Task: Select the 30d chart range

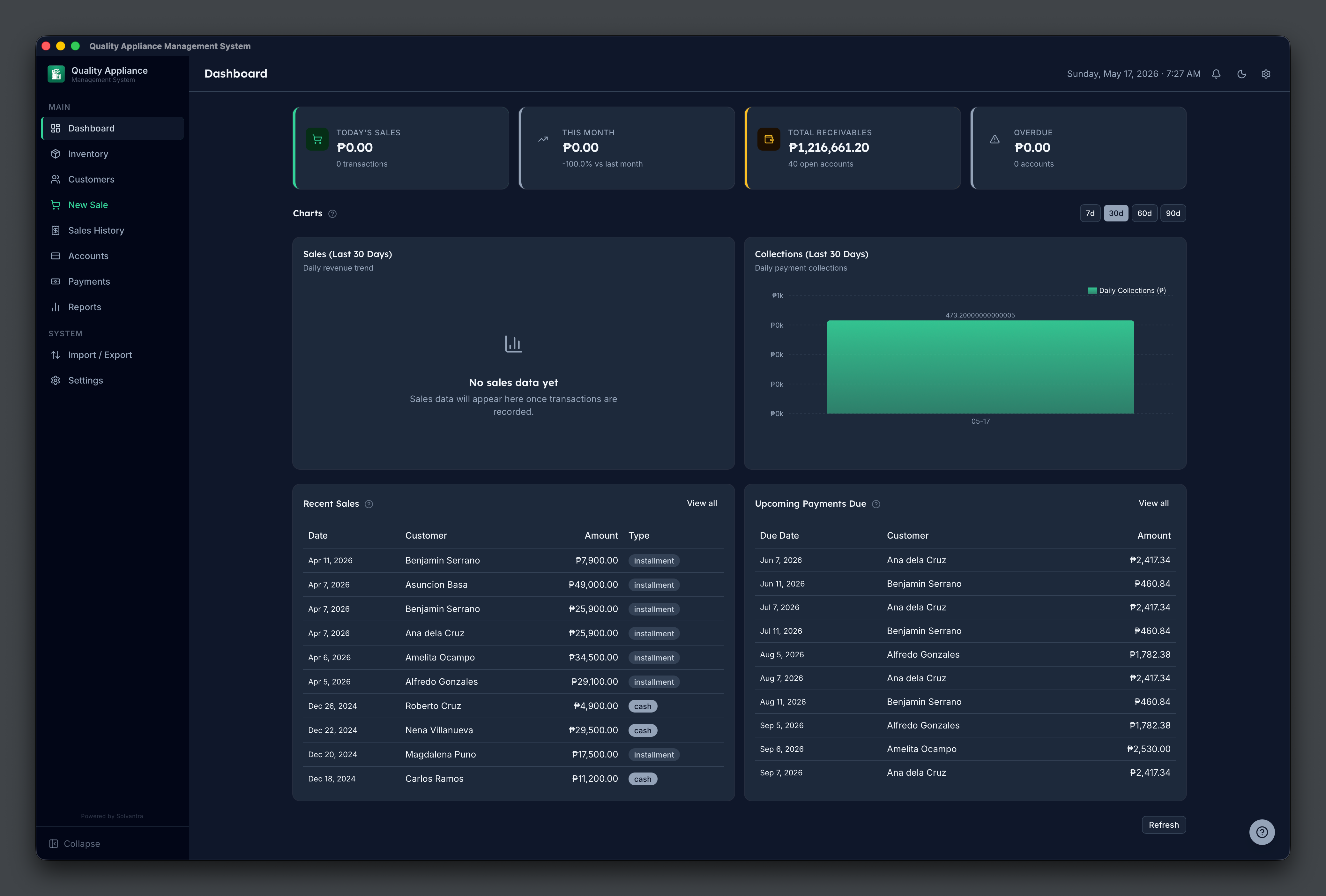Action: (x=1115, y=213)
